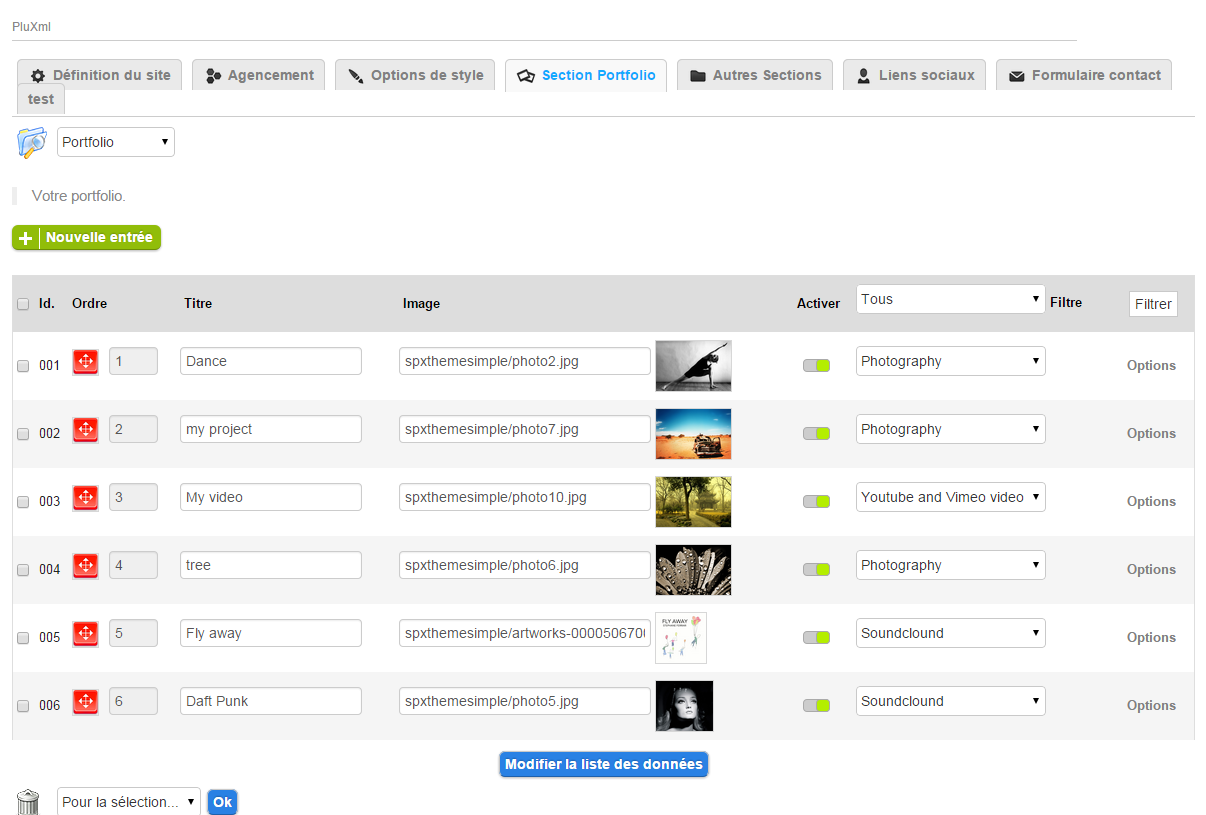Click the red drag icon for row 003

[85, 498]
